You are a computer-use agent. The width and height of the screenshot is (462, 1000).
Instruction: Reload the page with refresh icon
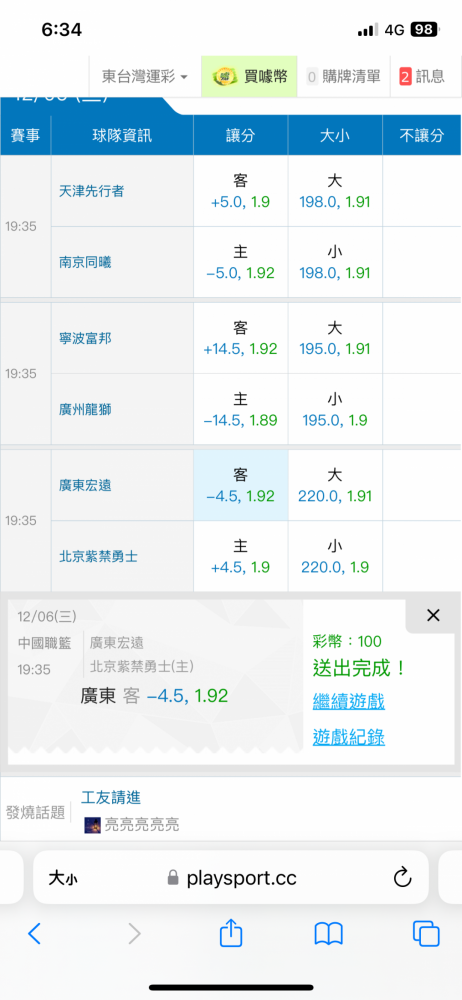point(402,878)
